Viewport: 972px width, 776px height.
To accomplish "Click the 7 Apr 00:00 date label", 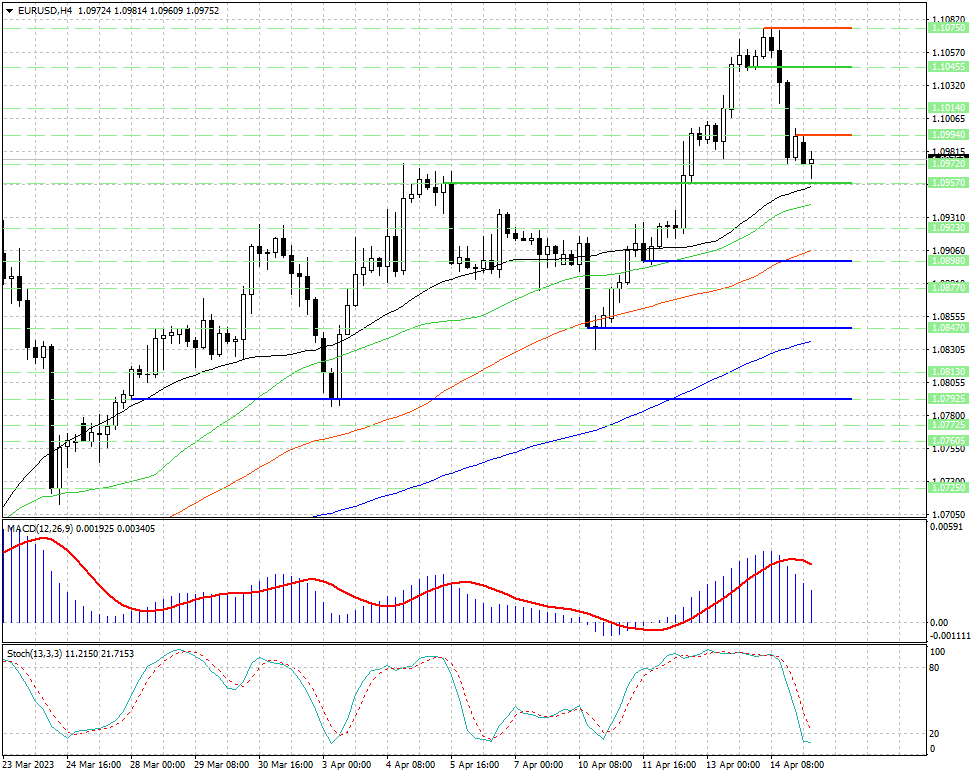I will coord(539,765).
